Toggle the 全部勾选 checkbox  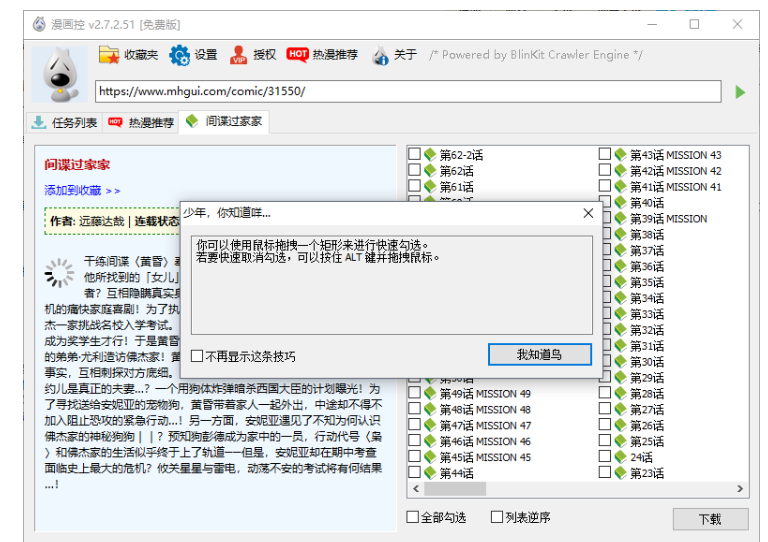point(413,517)
